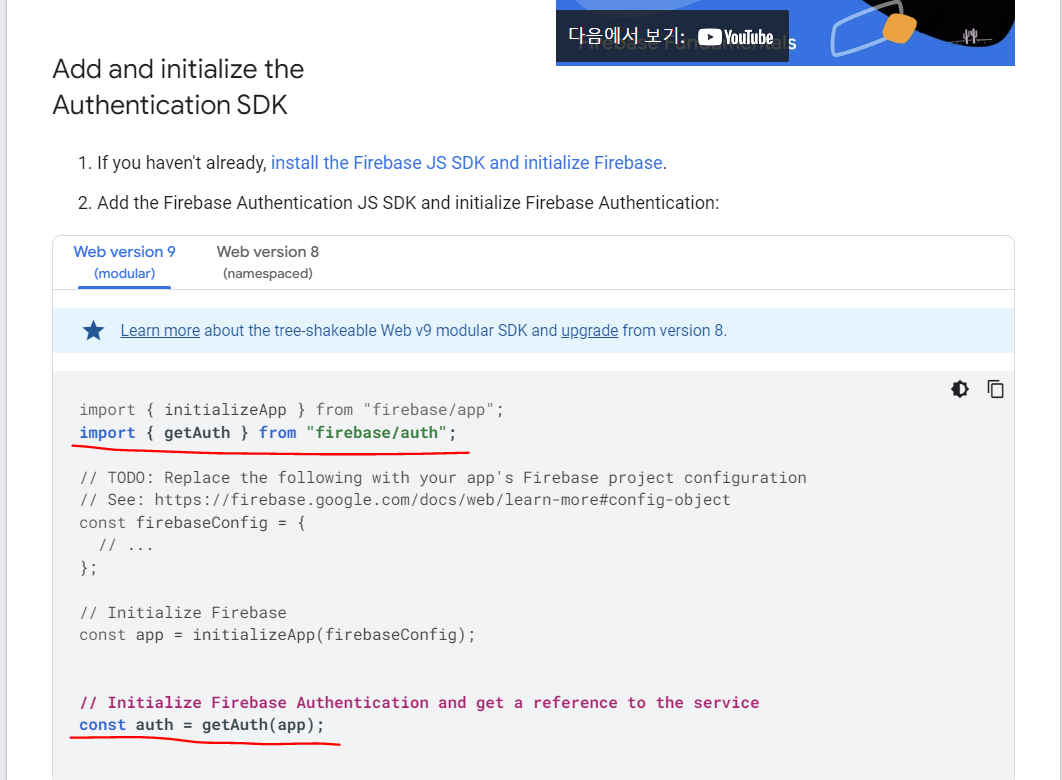Click code line const firebaseConfig = {

tap(192, 523)
